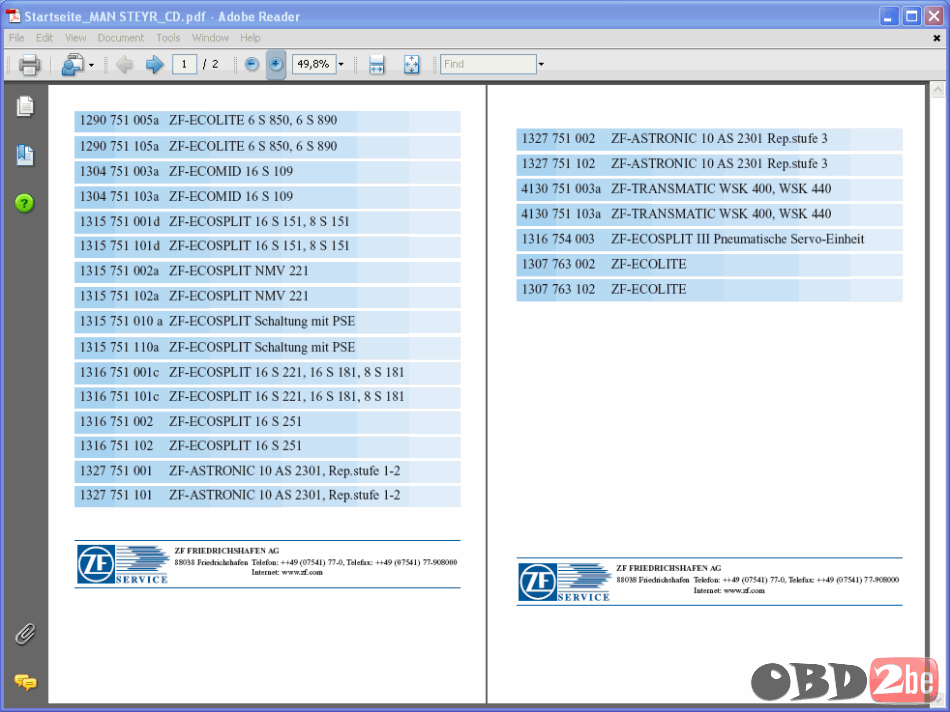Open the Window menu

210,38
